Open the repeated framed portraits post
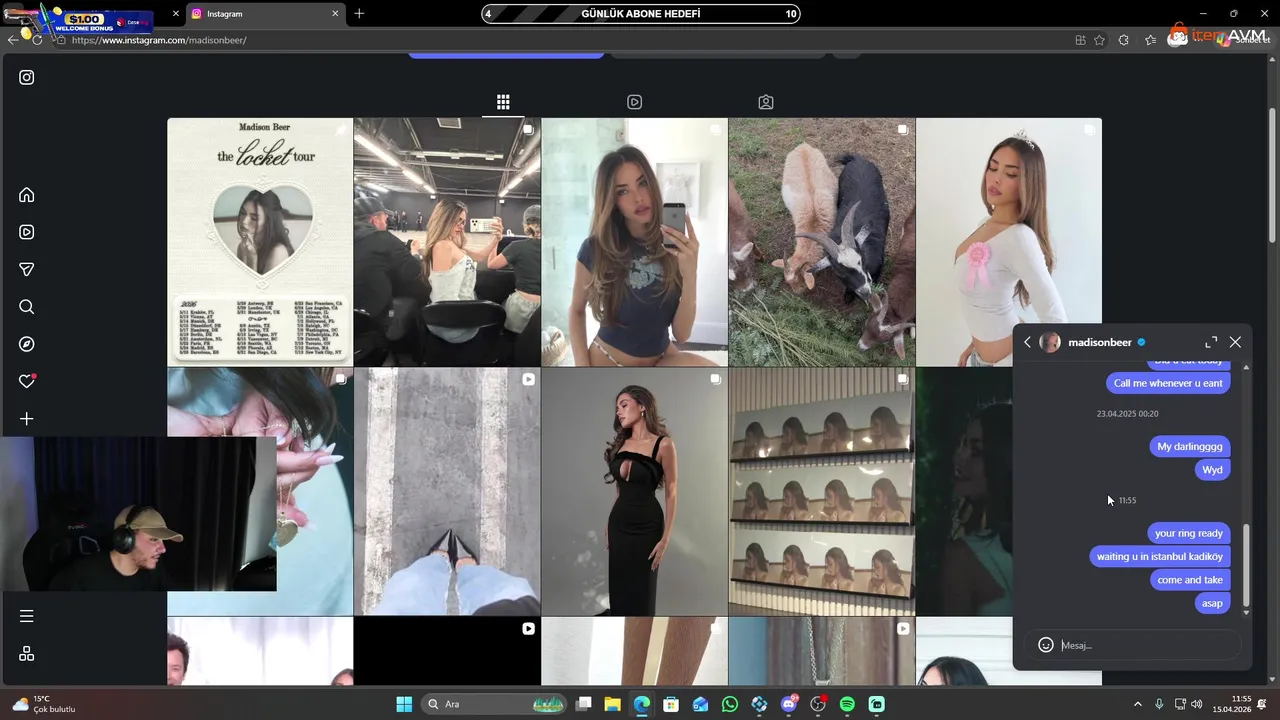Viewport: 1280px width, 720px height. [x=821, y=491]
